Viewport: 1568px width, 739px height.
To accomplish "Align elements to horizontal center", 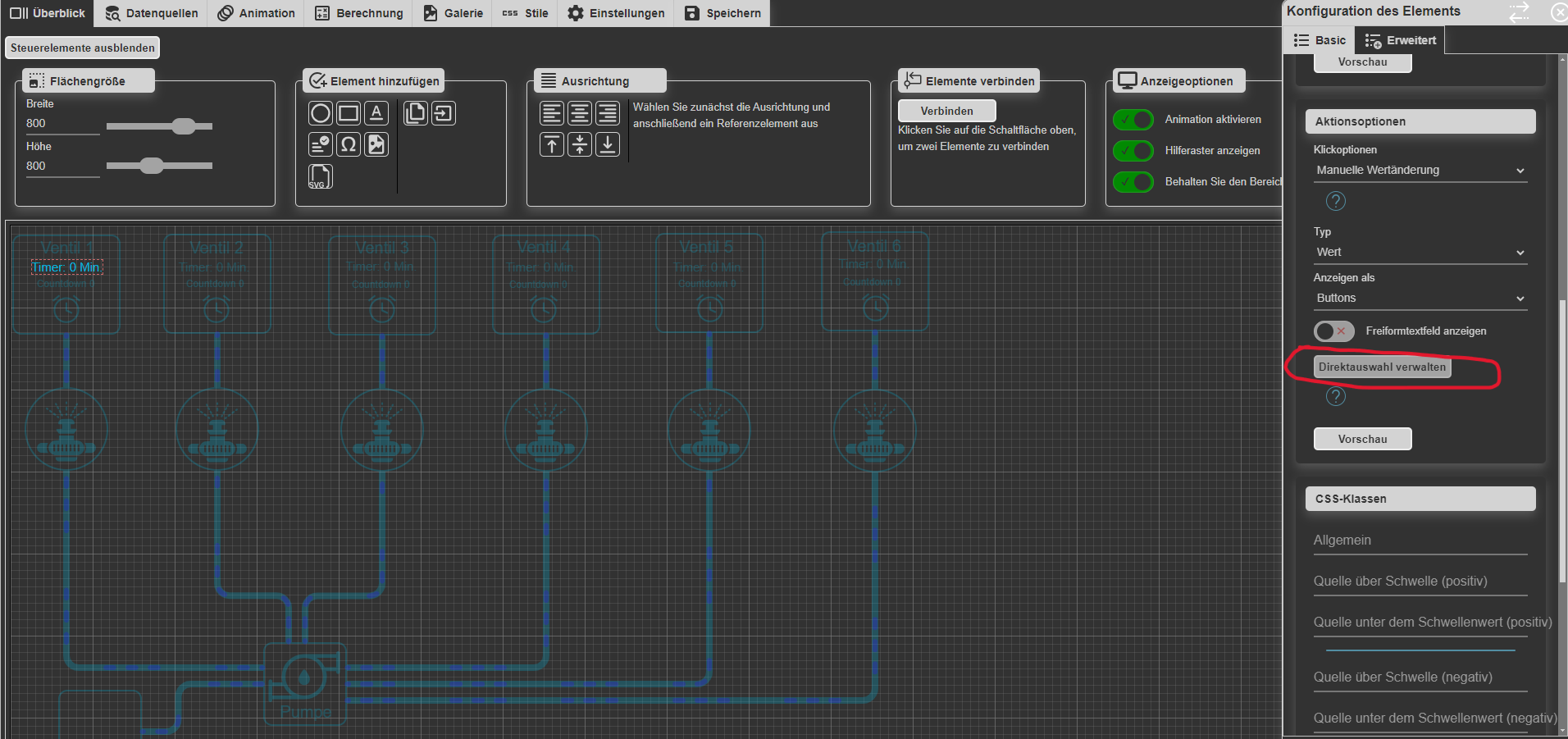I will [x=580, y=113].
